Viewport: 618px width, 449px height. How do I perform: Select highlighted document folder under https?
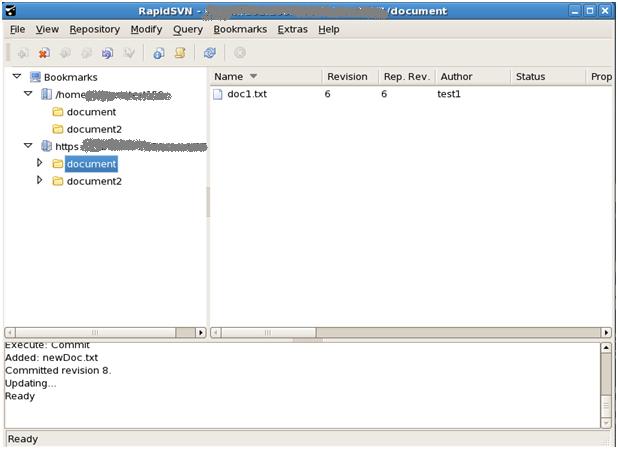[91, 164]
